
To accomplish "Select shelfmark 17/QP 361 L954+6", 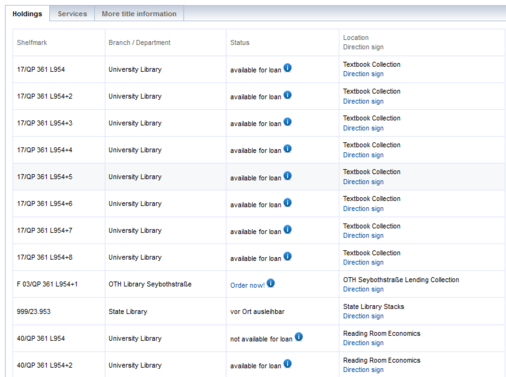I will (44, 203).
